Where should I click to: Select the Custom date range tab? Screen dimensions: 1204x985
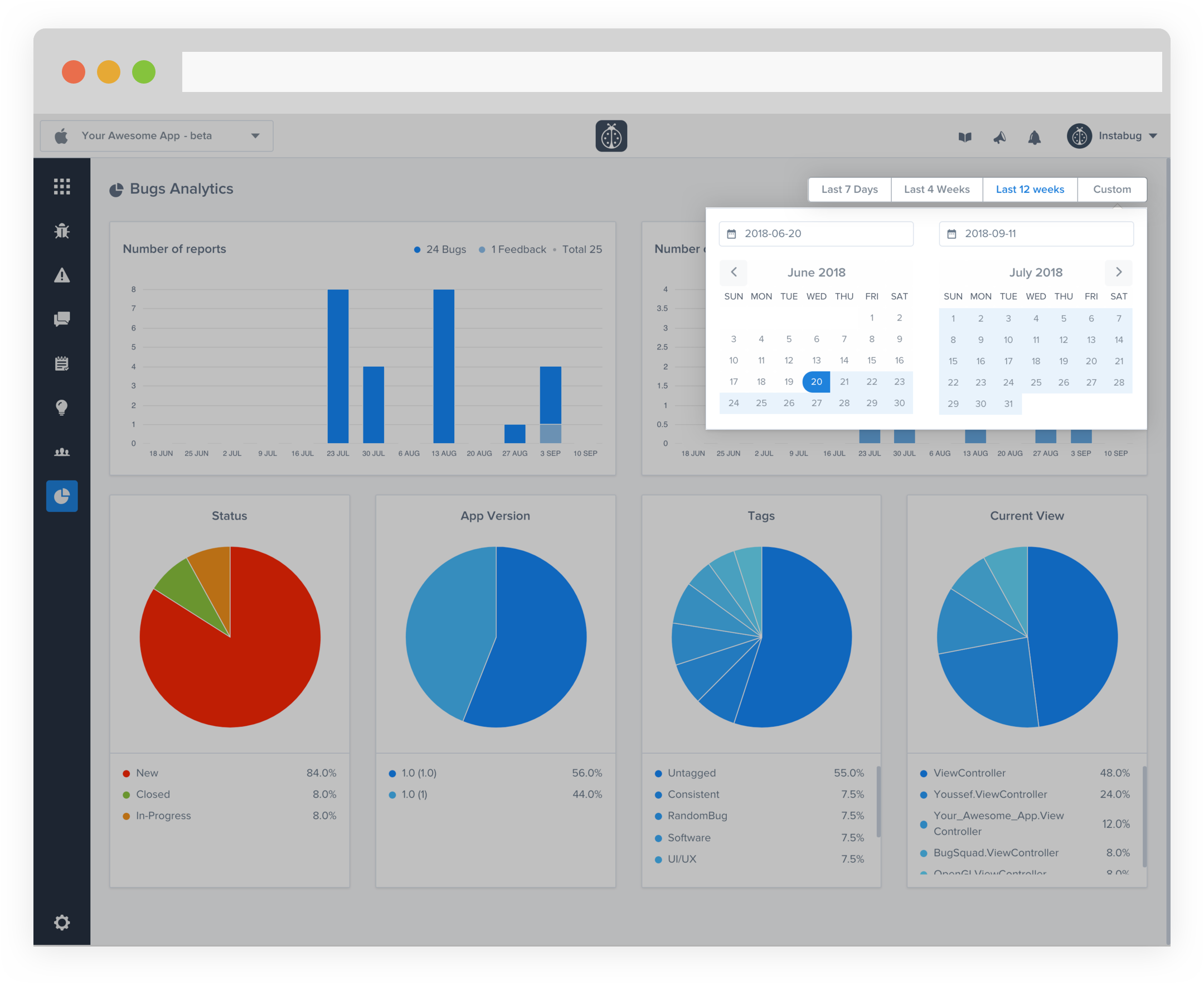1111,190
